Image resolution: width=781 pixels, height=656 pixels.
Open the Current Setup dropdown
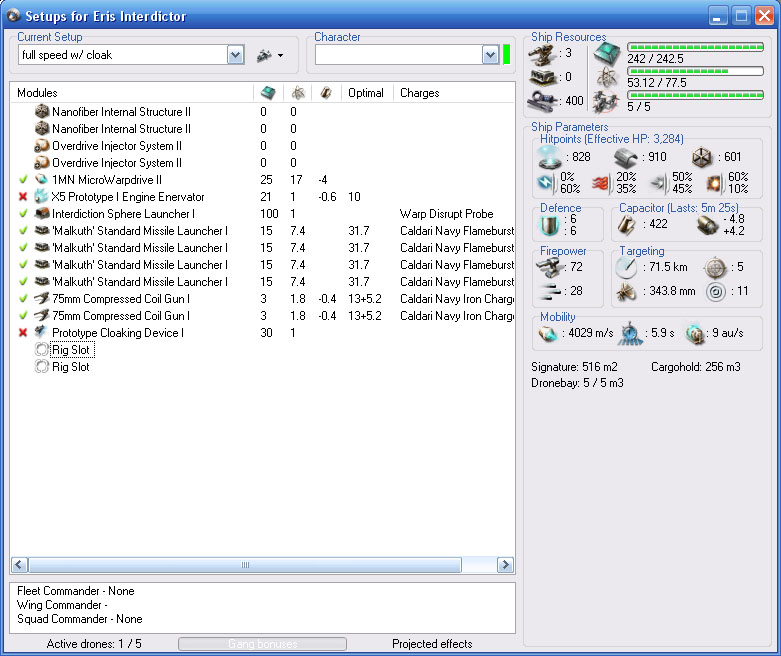click(236, 55)
